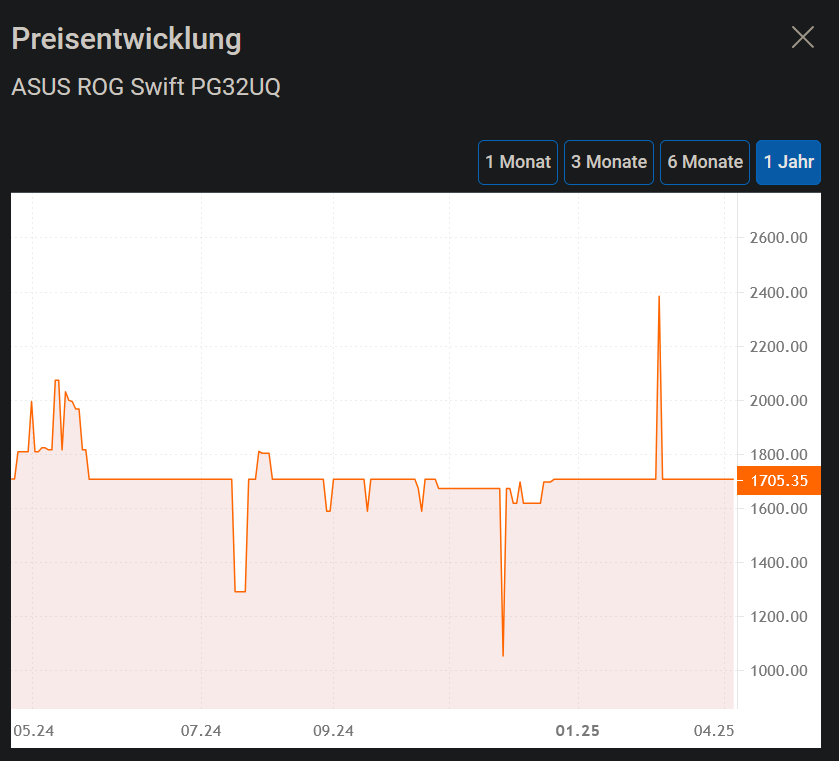Switch to the 6 Monate view
Viewport: 839px width, 761px height.
point(704,162)
